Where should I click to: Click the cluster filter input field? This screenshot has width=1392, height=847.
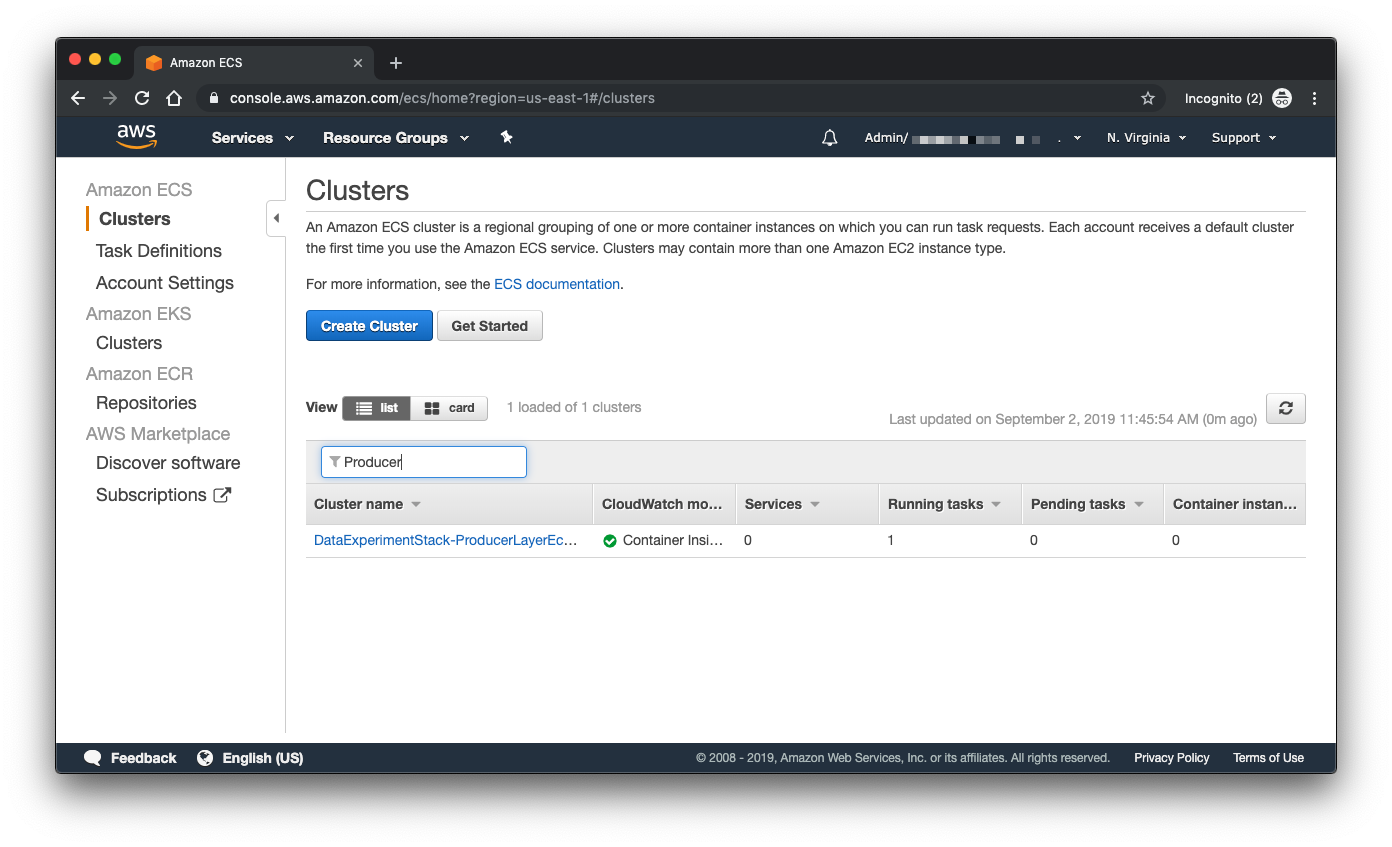tap(424, 462)
